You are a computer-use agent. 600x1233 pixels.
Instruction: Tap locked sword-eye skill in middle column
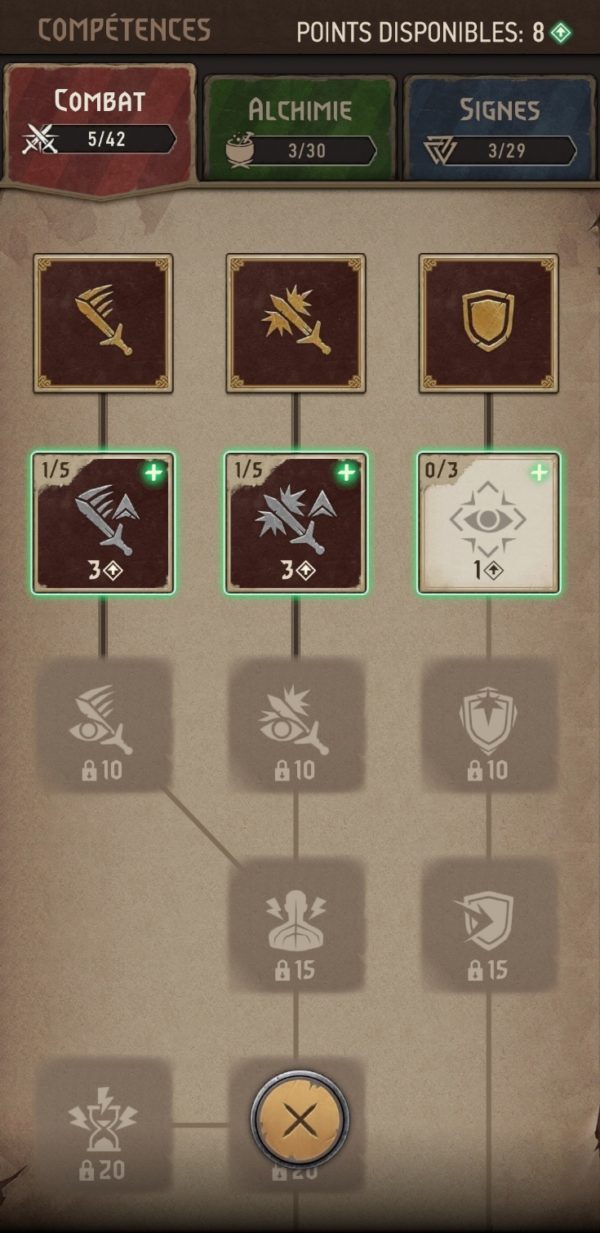296,724
